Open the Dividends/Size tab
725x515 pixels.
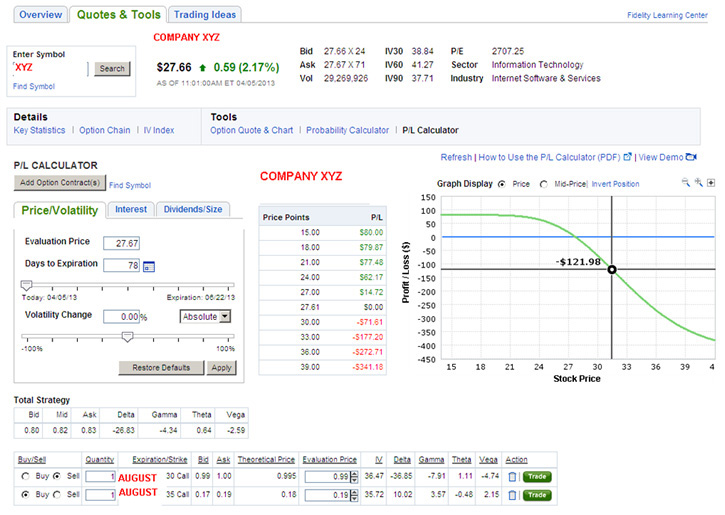(x=195, y=209)
